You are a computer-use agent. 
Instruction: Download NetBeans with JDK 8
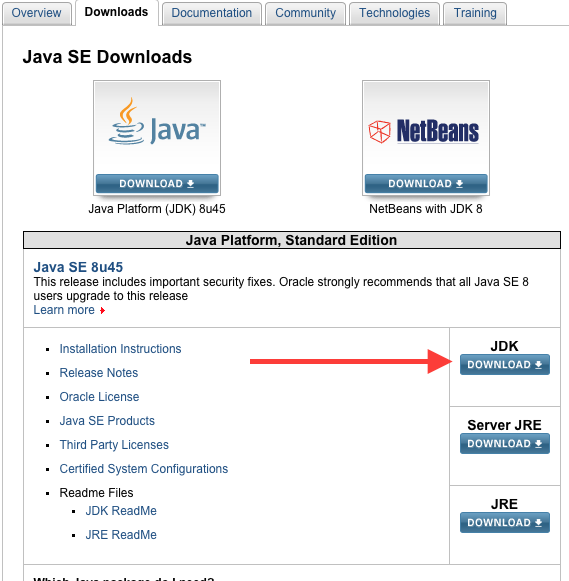tap(426, 184)
